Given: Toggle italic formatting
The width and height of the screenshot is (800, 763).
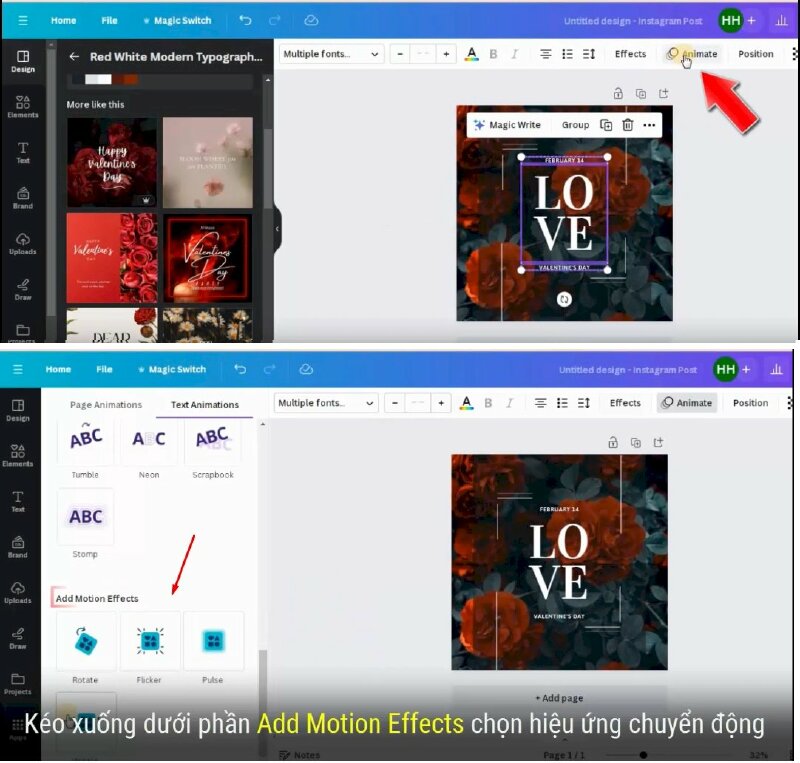Looking at the screenshot, I should tap(513, 54).
